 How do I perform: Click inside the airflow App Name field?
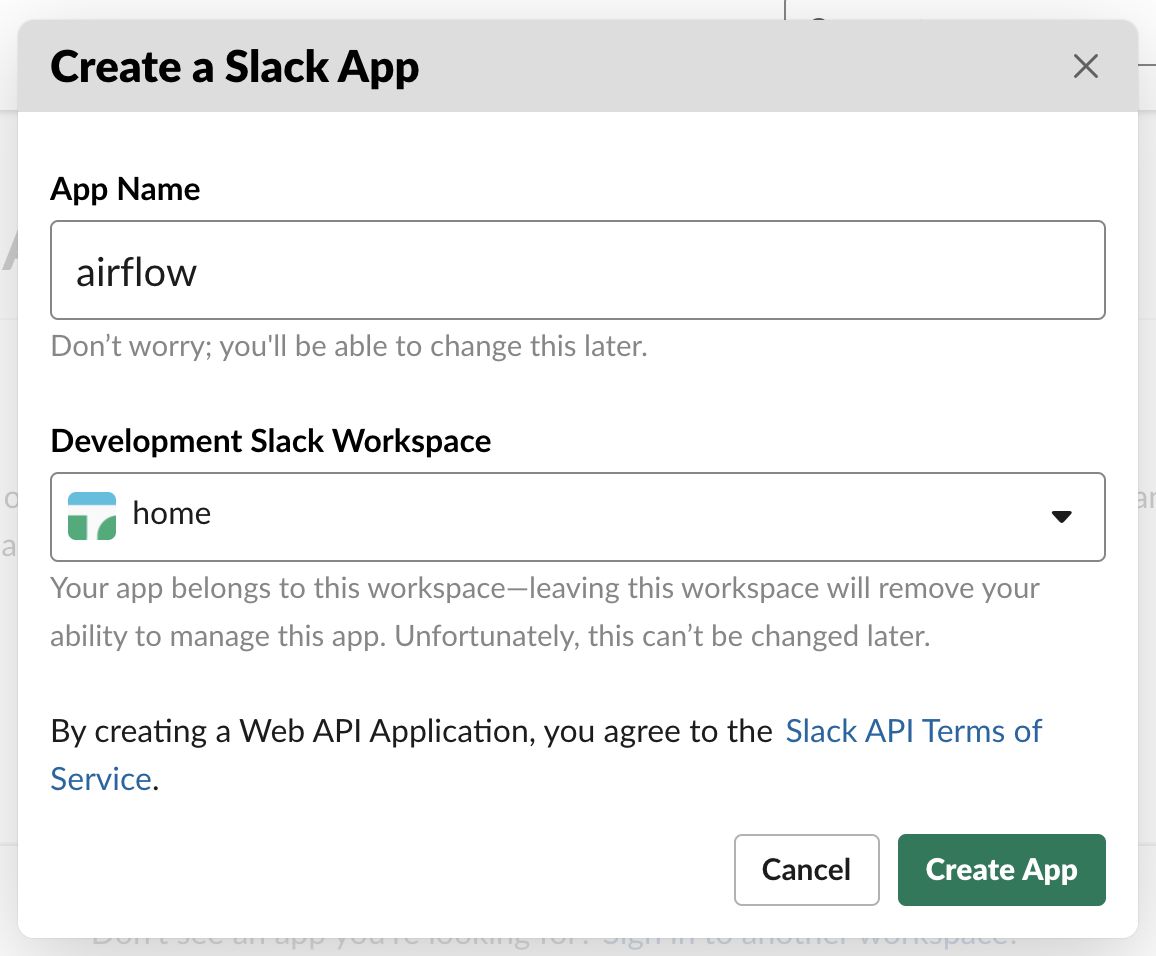tap(578, 270)
